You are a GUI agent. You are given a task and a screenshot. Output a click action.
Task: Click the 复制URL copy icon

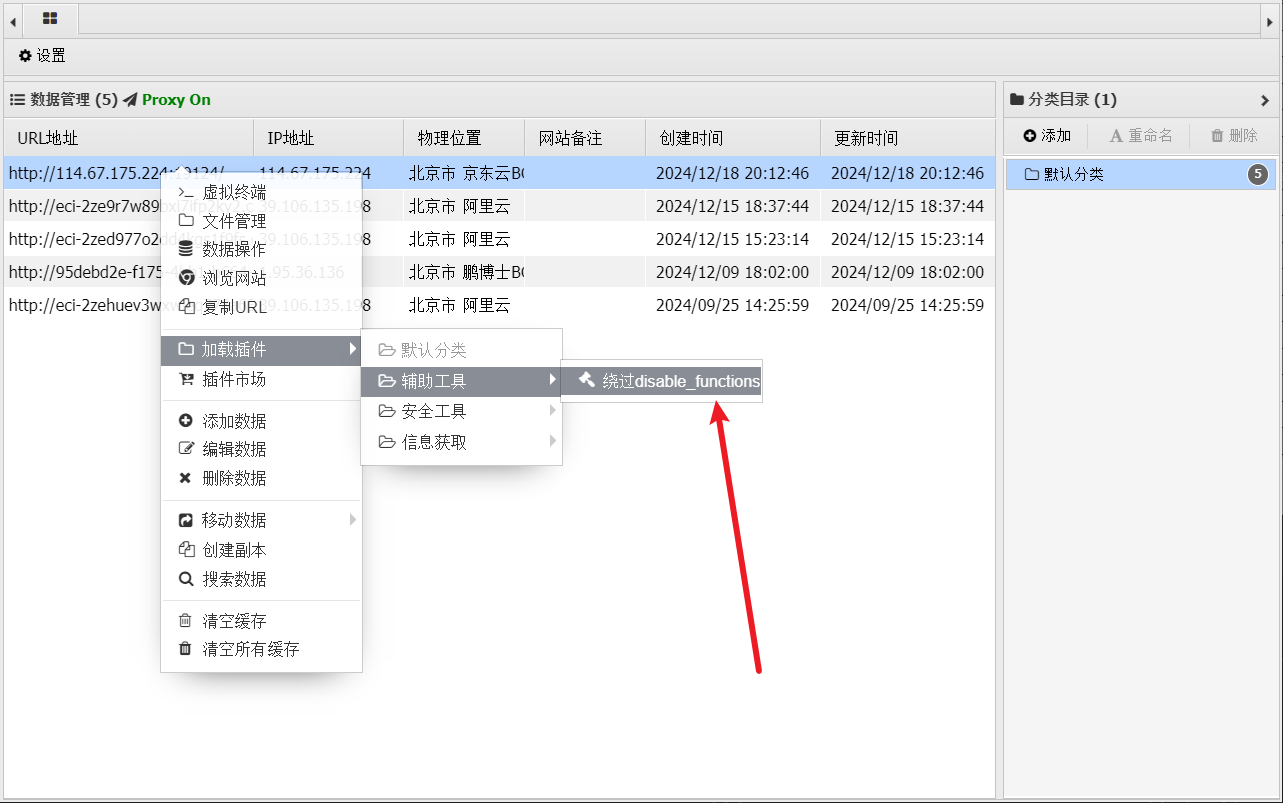pos(185,307)
